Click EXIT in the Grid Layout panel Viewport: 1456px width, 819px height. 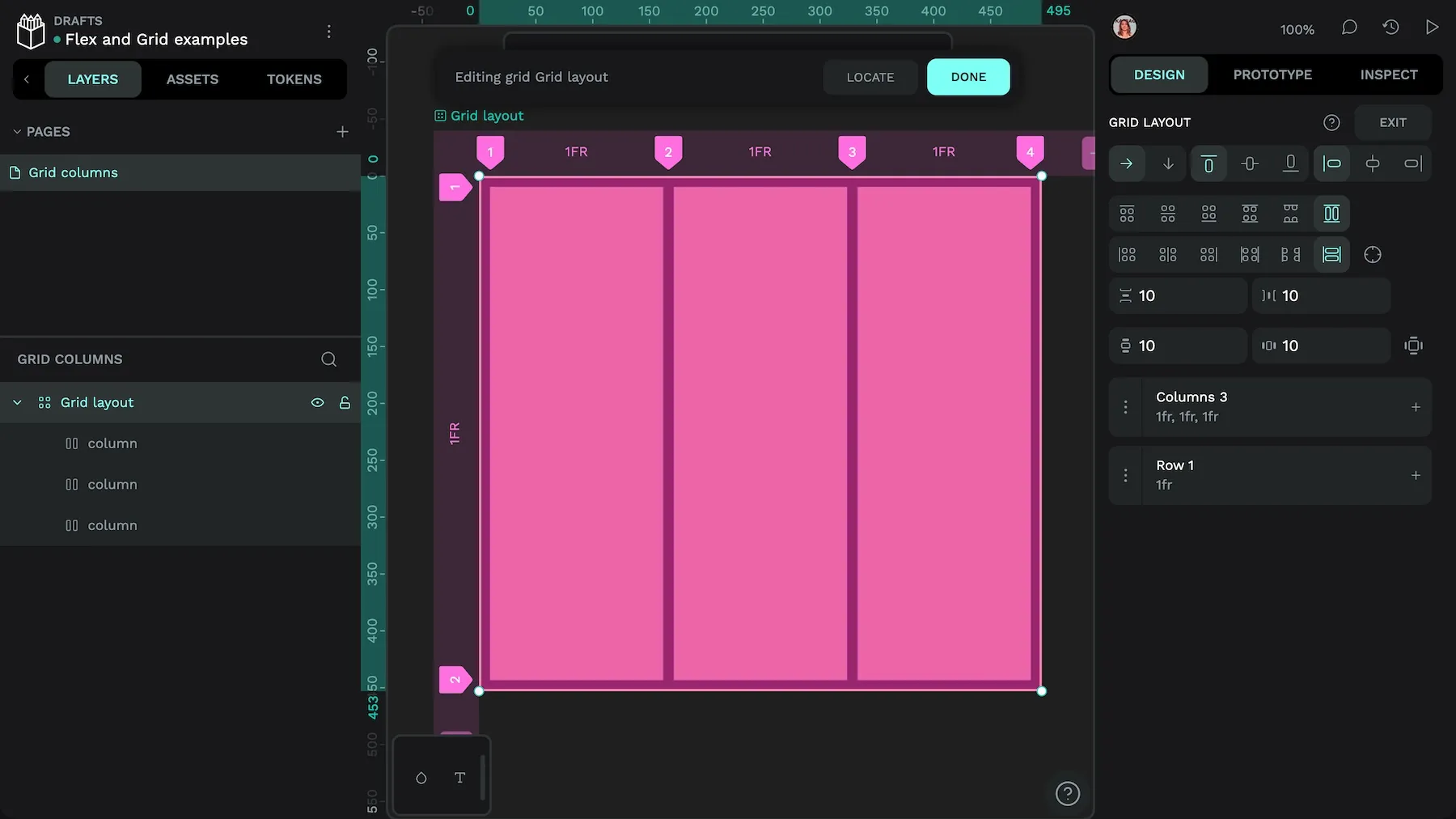coord(1392,122)
